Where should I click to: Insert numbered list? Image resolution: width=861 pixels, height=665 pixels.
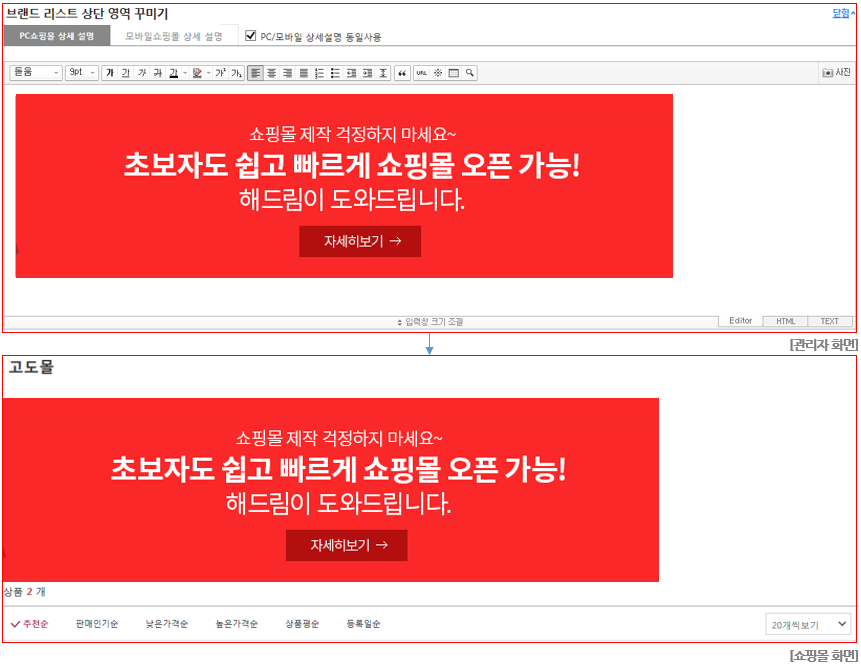[x=319, y=72]
